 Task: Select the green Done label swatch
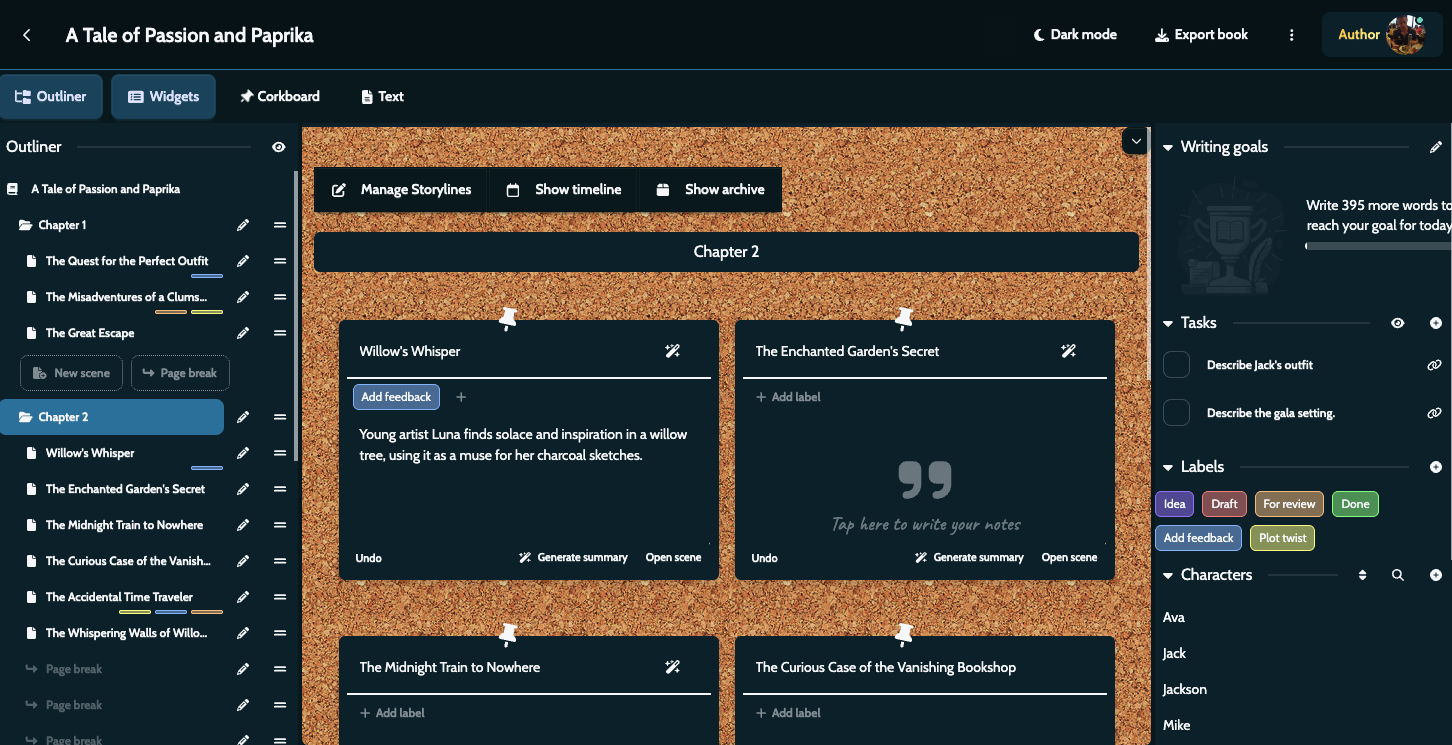coord(1355,504)
